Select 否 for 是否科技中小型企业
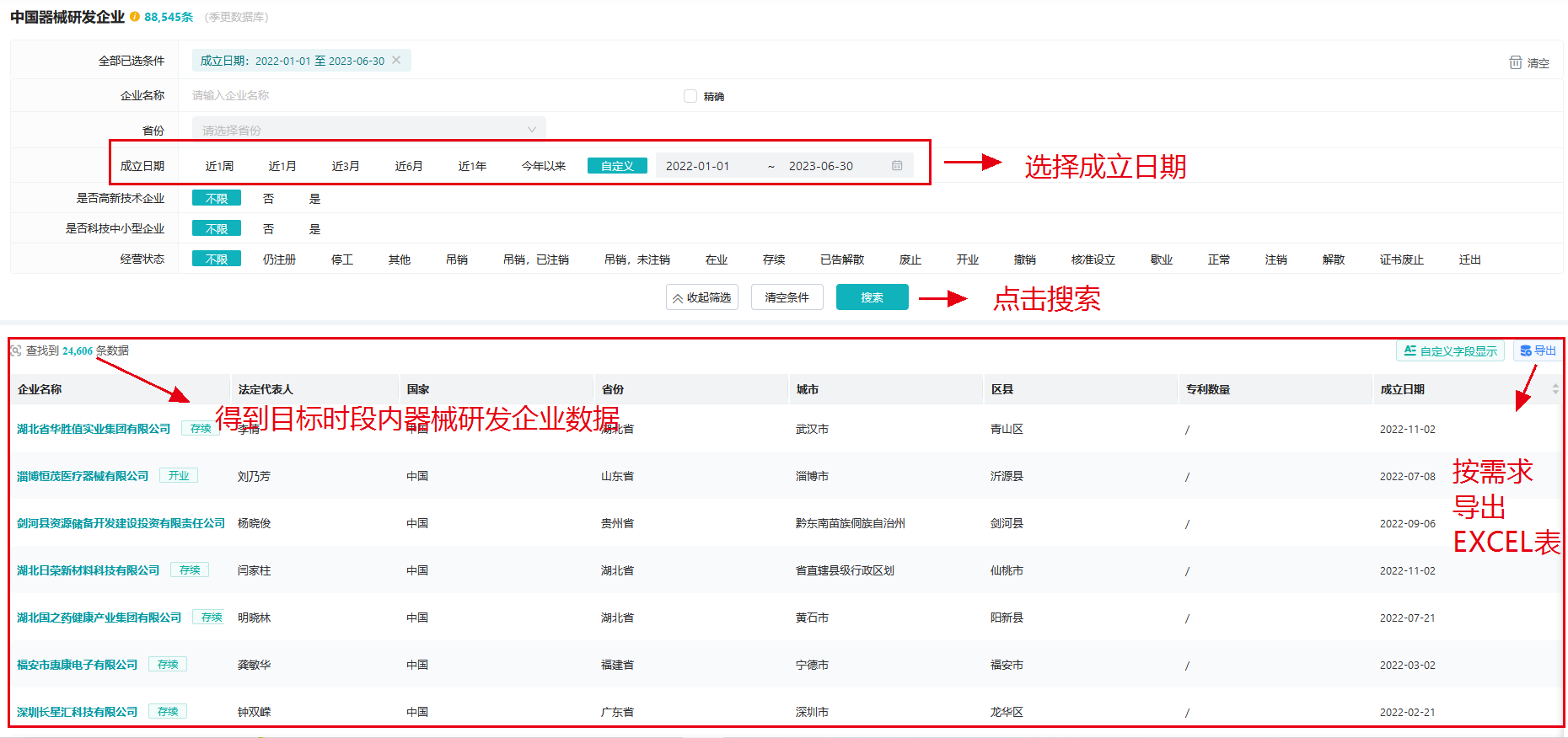This screenshot has width=1568, height=738. pyautogui.click(x=268, y=229)
